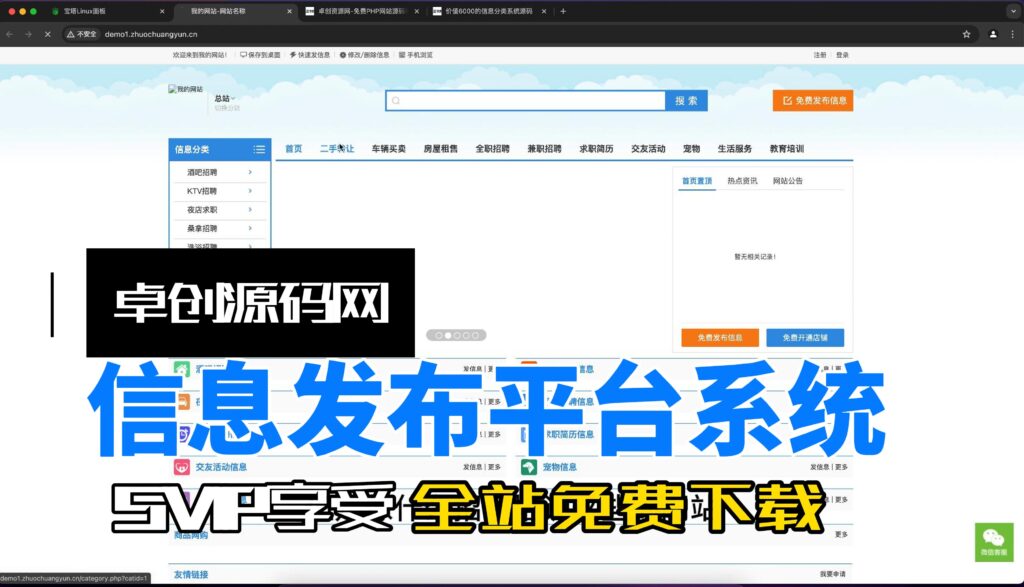Switch to the 卓创资源网 tab
The image size is (1024, 587).
[362, 11]
